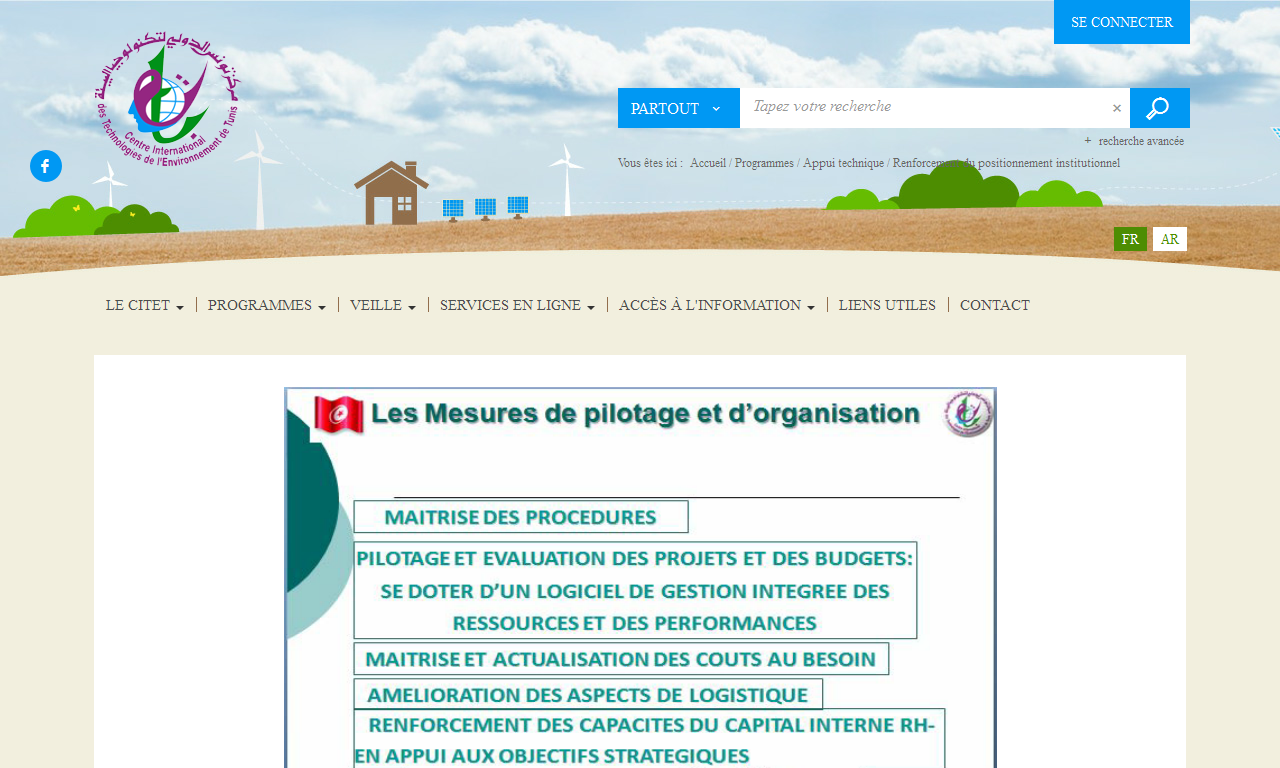Go to Programmes in breadcrumb
Screen dimensions: 1280x768
764,163
